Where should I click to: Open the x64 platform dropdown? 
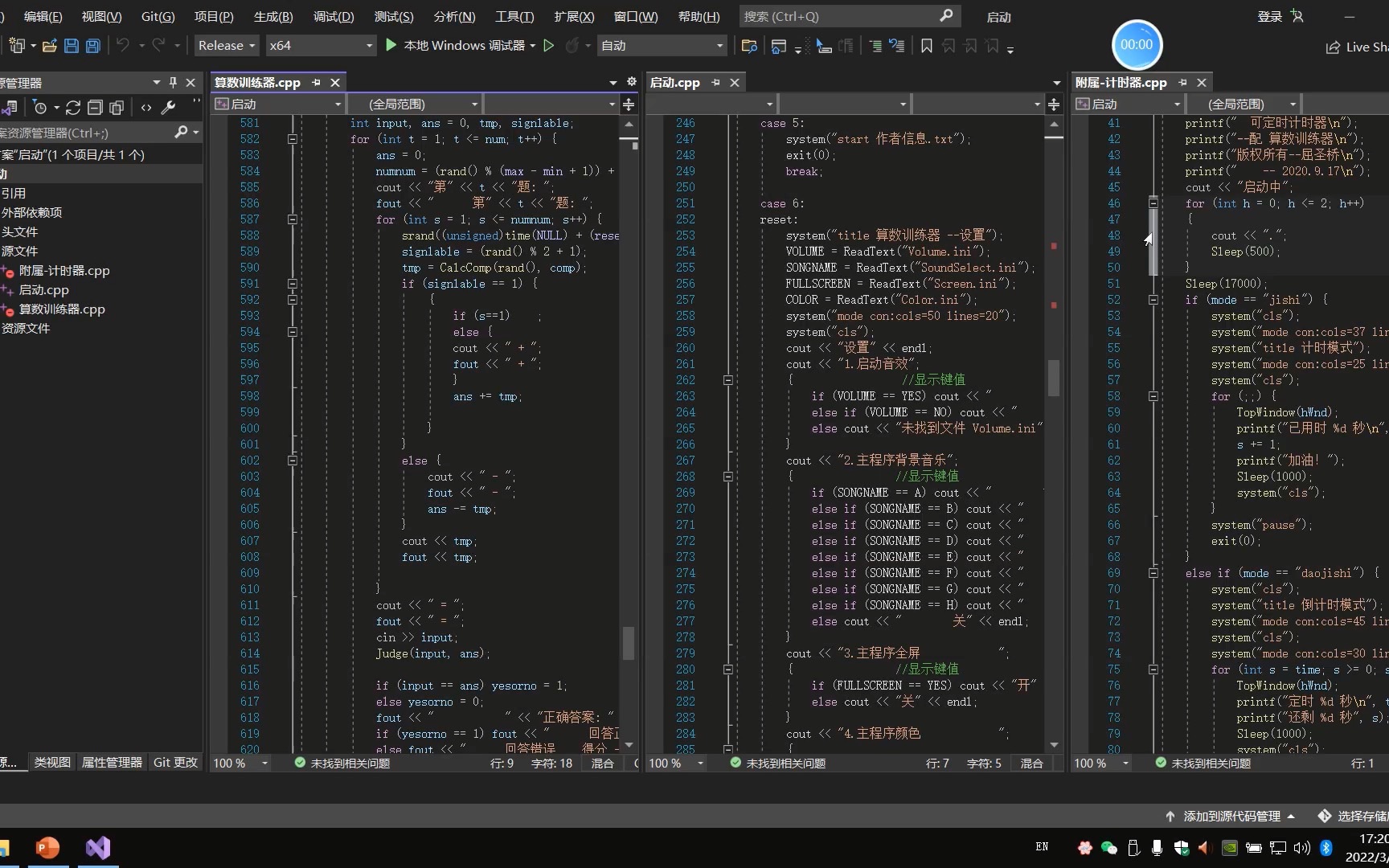[320, 46]
